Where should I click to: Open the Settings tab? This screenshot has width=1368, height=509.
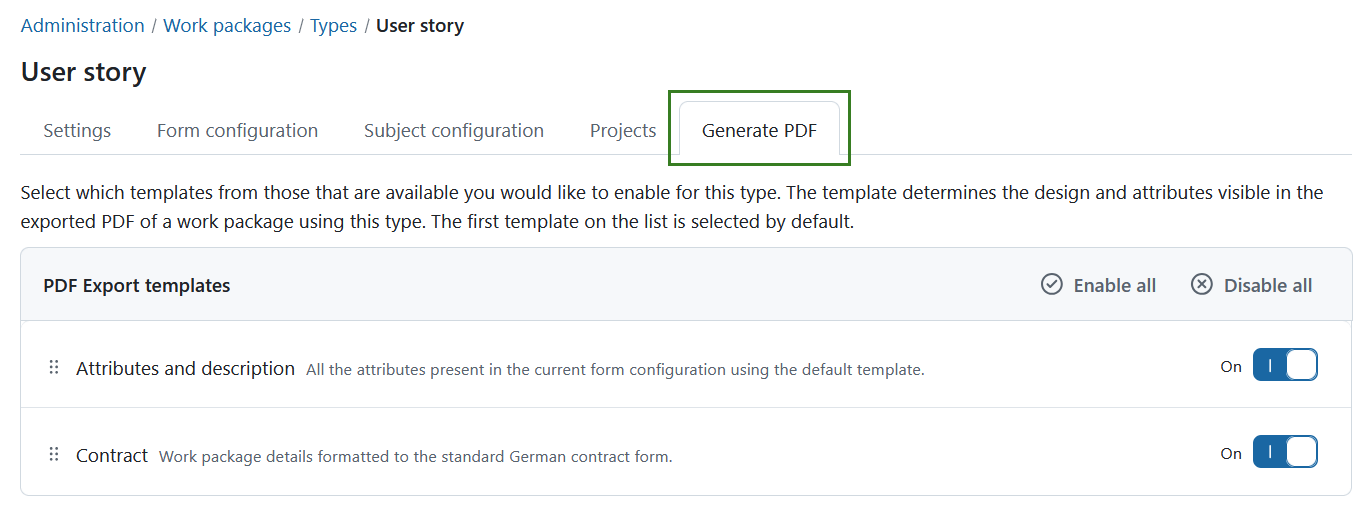click(x=77, y=131)
